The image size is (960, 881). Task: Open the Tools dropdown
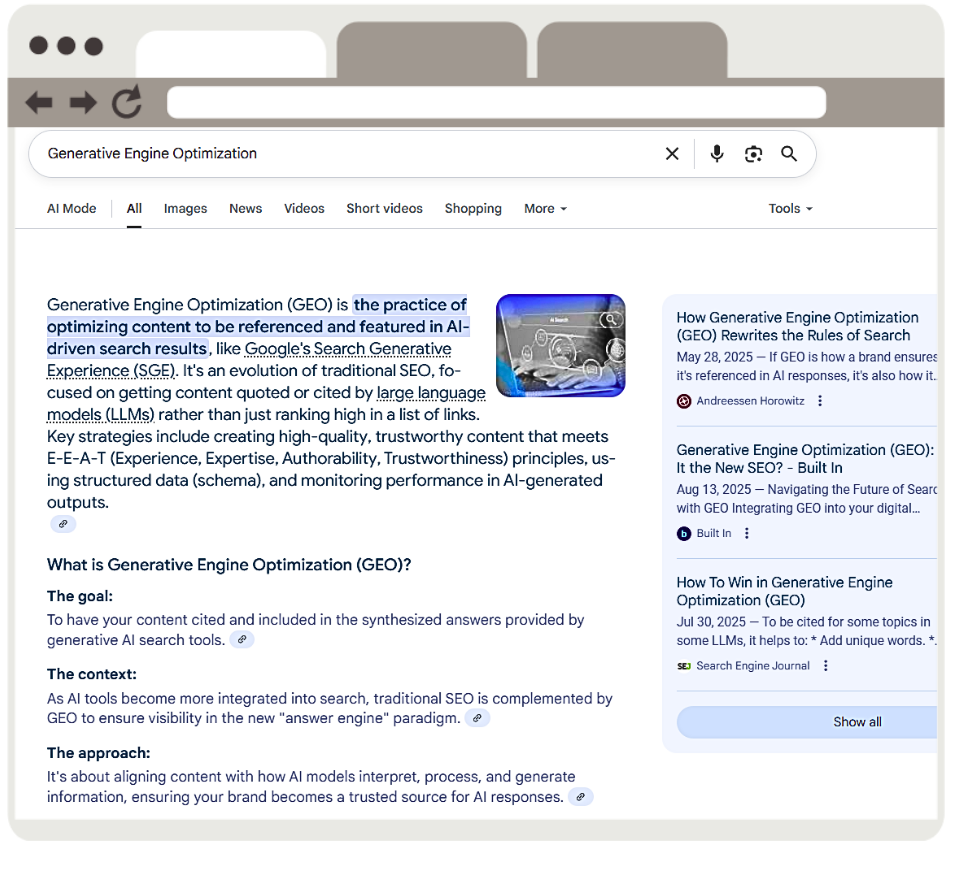(x=789, y=208)
